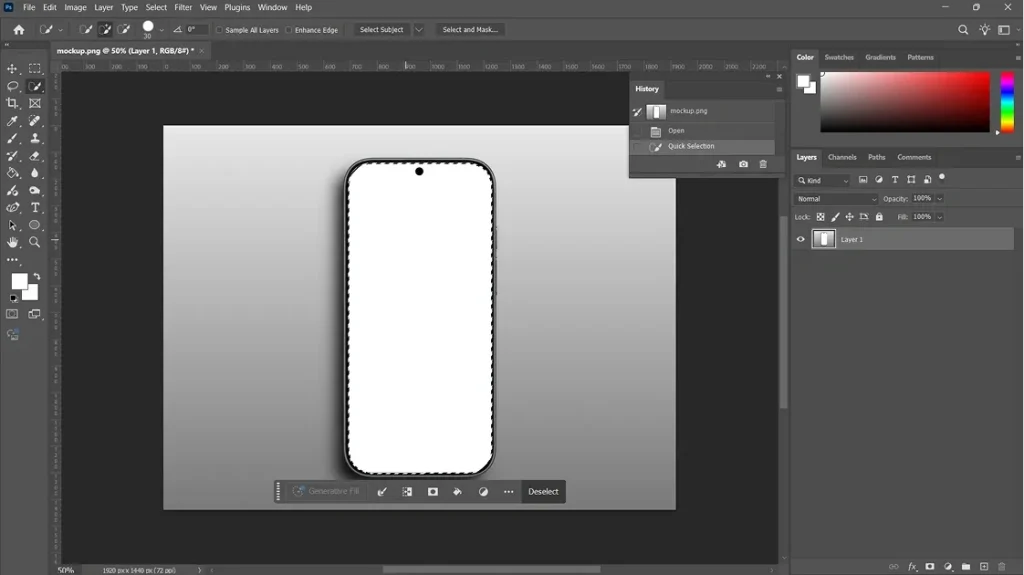Switch to the Channels tab

click(x=842, y=157)
